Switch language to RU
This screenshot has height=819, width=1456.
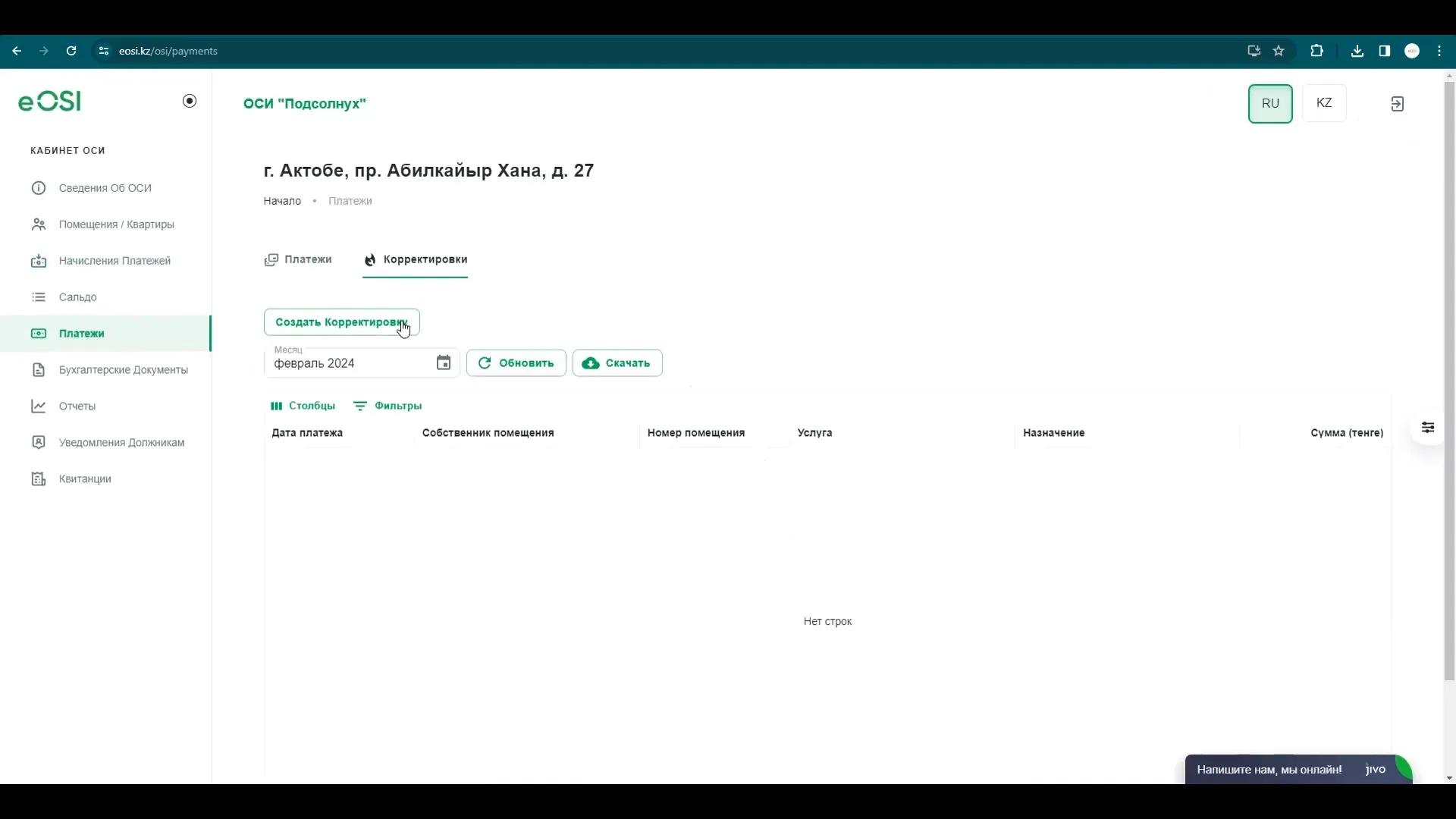[x=1270, y=104]
